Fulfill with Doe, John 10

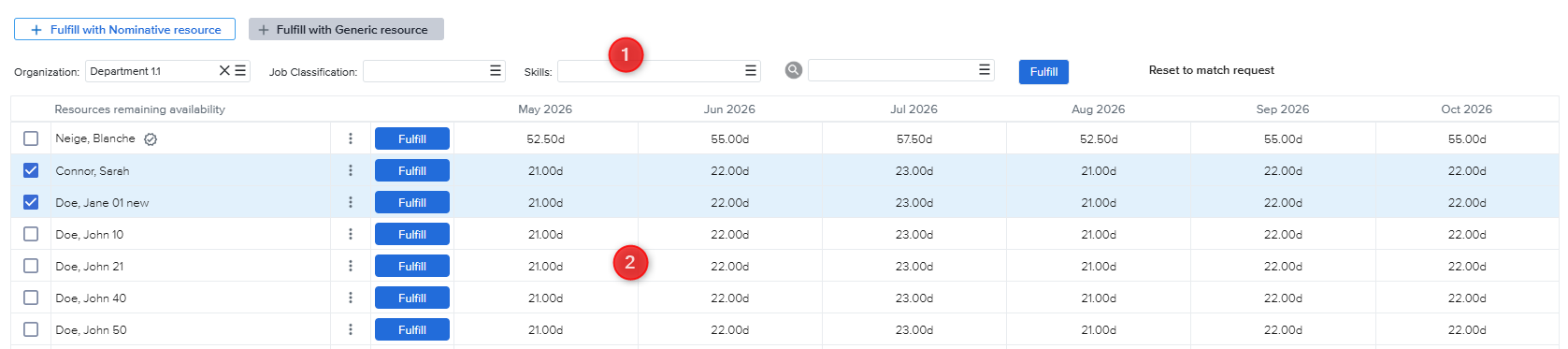point(412,234)
